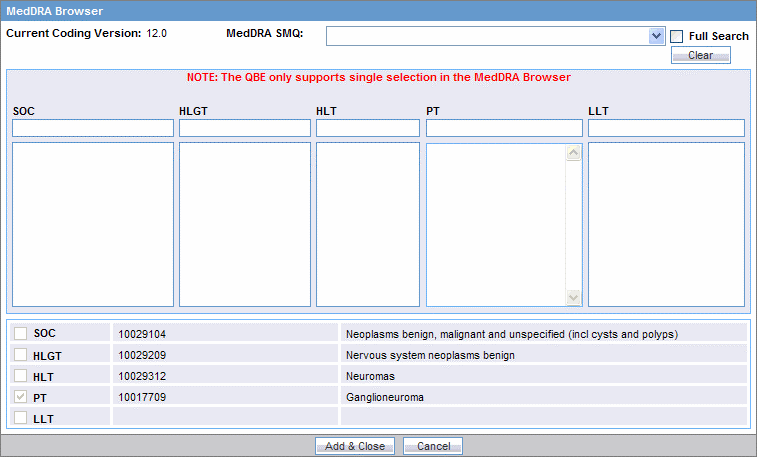Open the MedDRA SMQ dropdown arrow
The image size is (757, 457).
(x=656, y=36)
